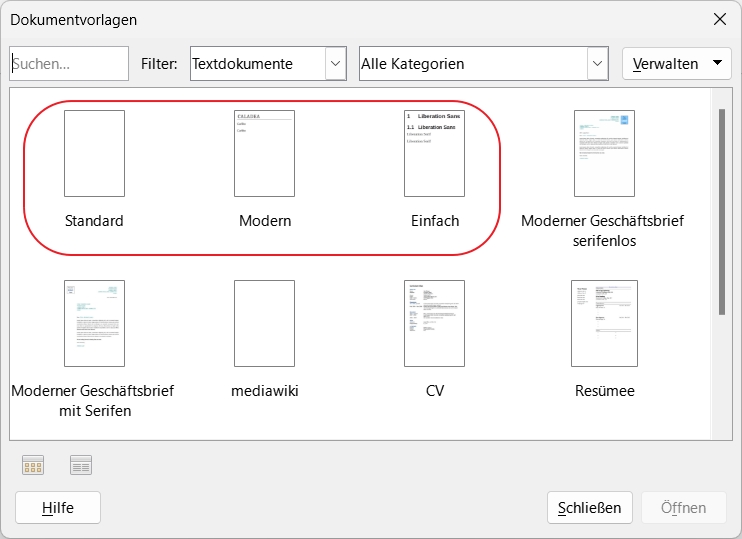Pick Moderner Geschäftsbrief serifenlos template
The image size is (742, 539).
603,154
